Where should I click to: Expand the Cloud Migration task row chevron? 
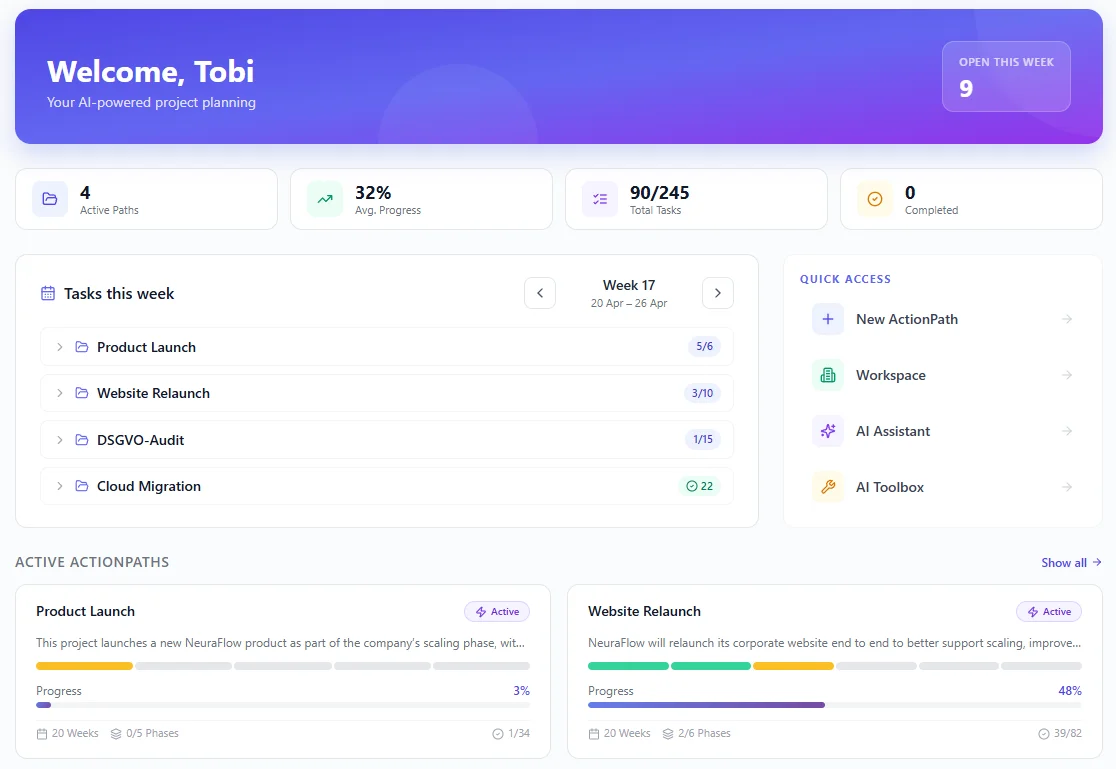pyautogui.click(x=60, y=486)
